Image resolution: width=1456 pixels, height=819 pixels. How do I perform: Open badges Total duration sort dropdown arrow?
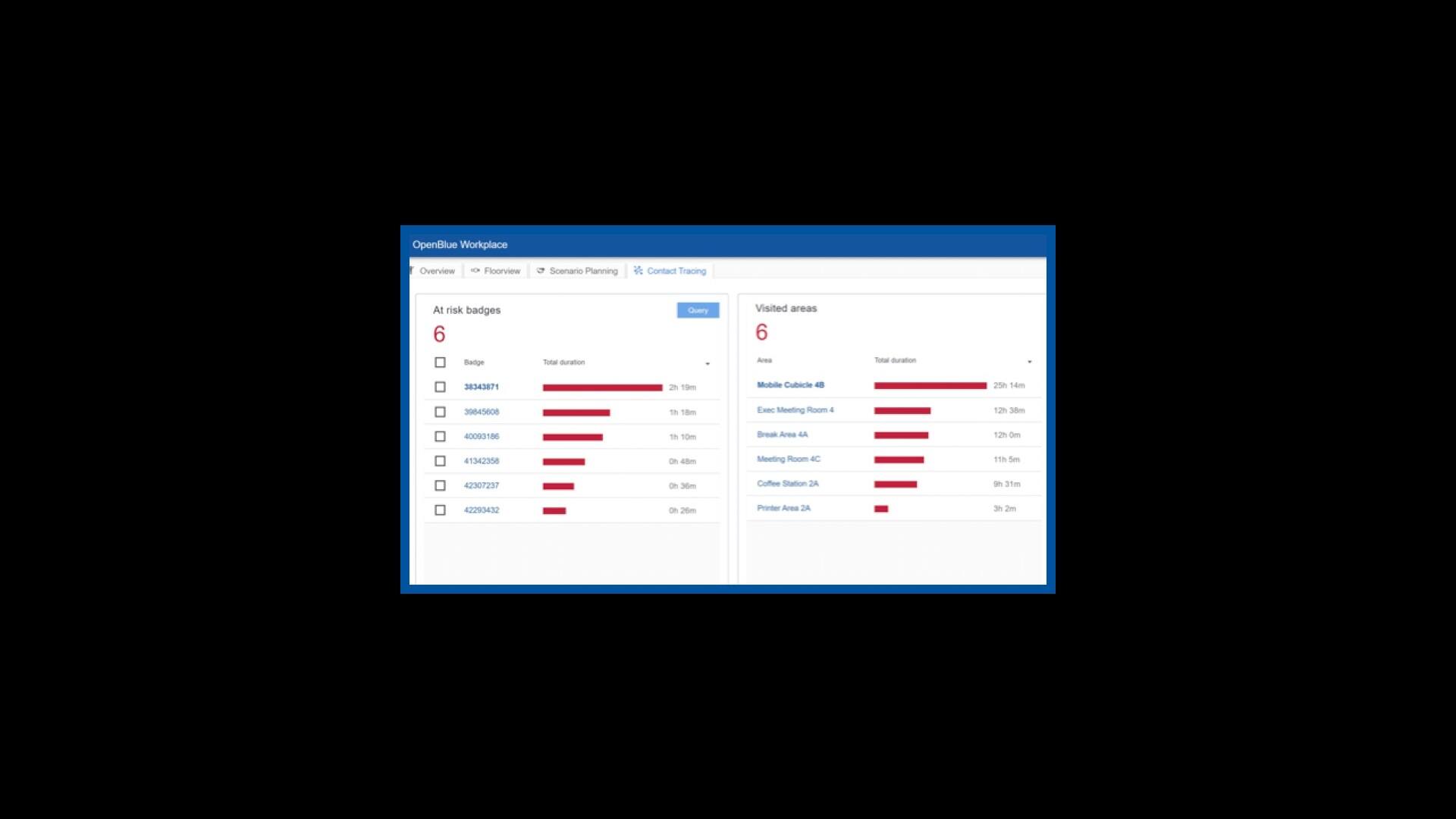[708, 364]
